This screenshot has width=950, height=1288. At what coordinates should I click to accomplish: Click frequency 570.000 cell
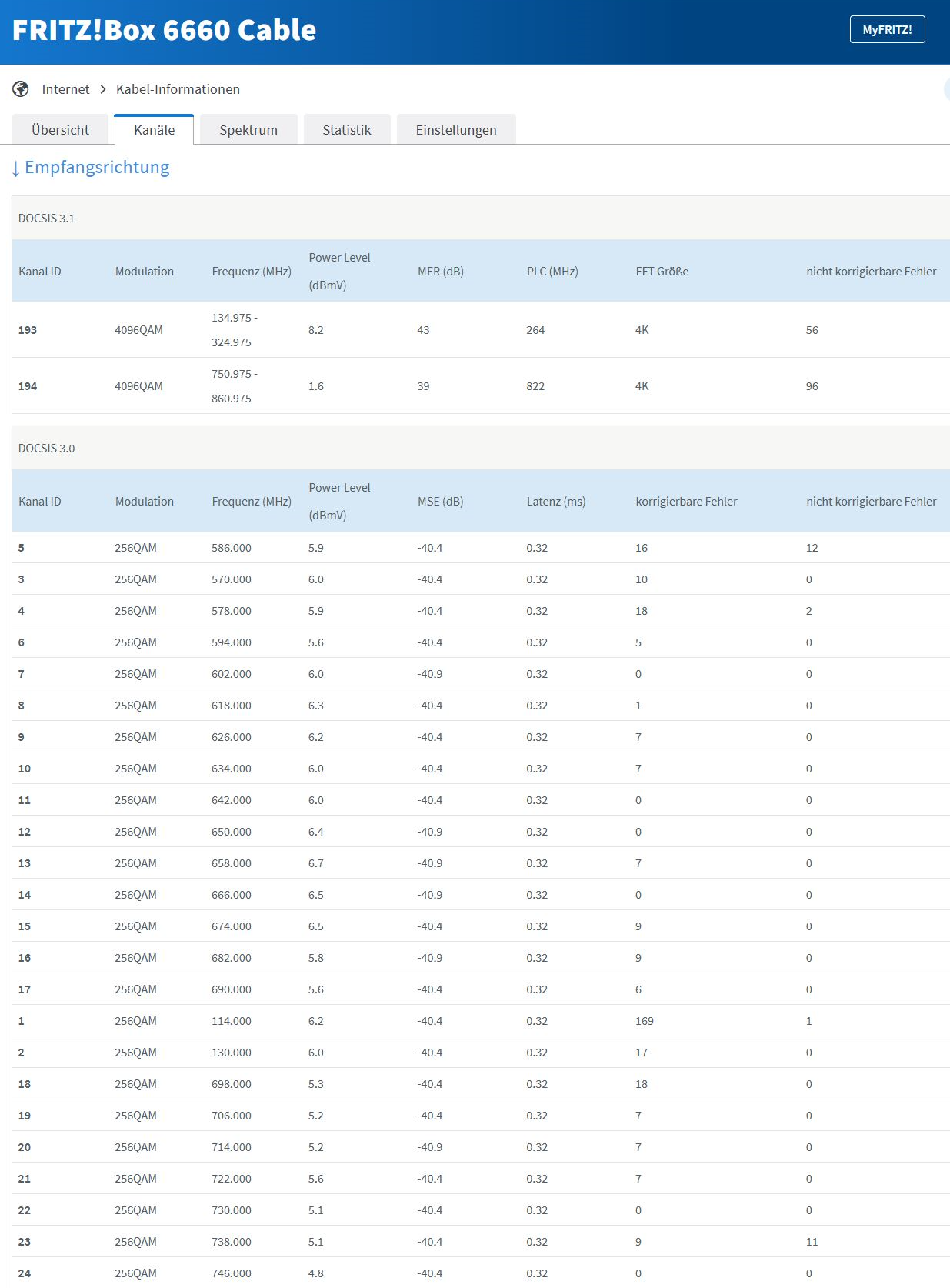click(232, 579)
